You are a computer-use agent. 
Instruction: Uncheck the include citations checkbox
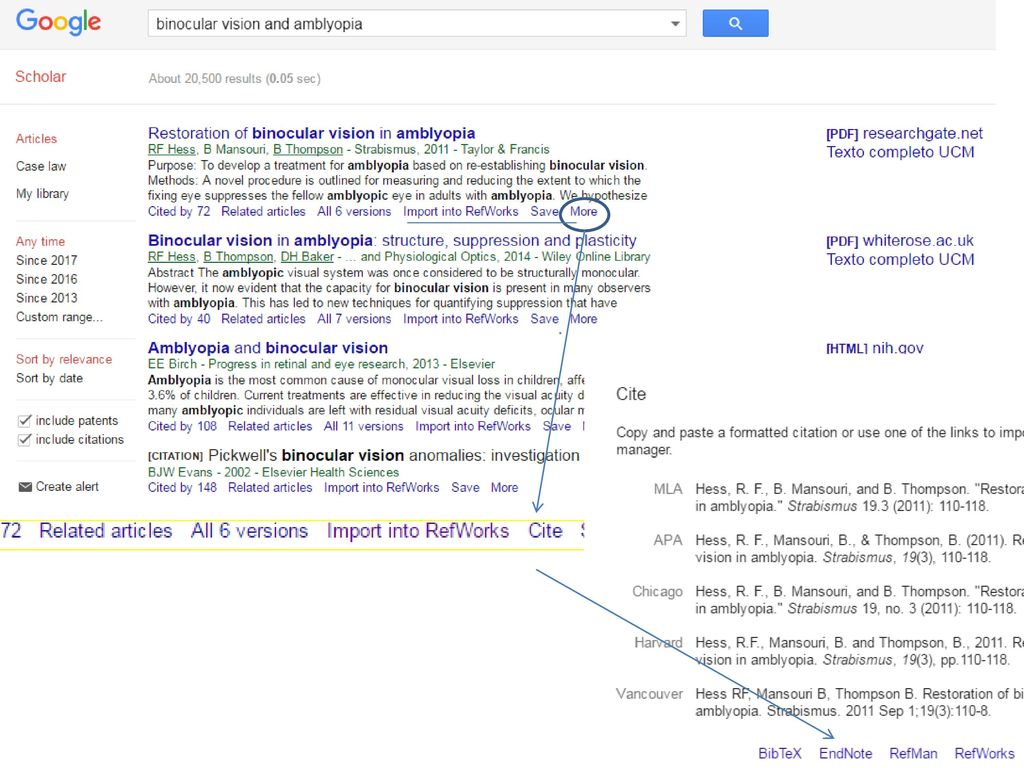point(24,440)
